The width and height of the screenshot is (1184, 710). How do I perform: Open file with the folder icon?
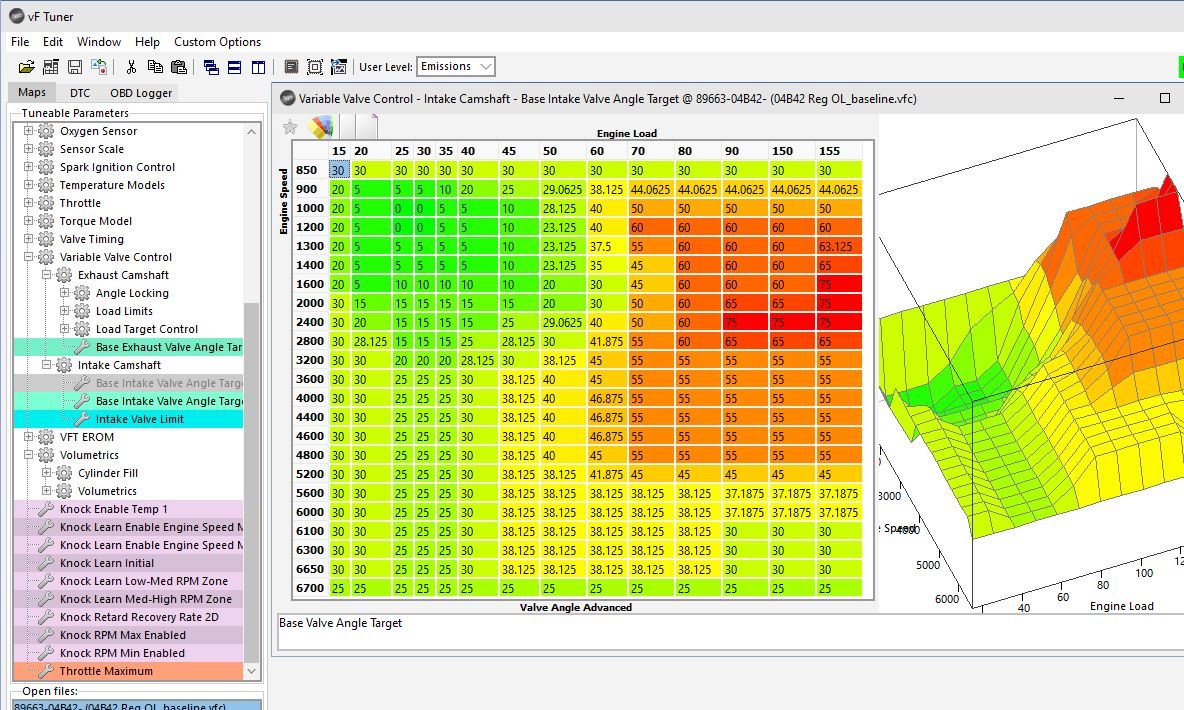(26, 67)
